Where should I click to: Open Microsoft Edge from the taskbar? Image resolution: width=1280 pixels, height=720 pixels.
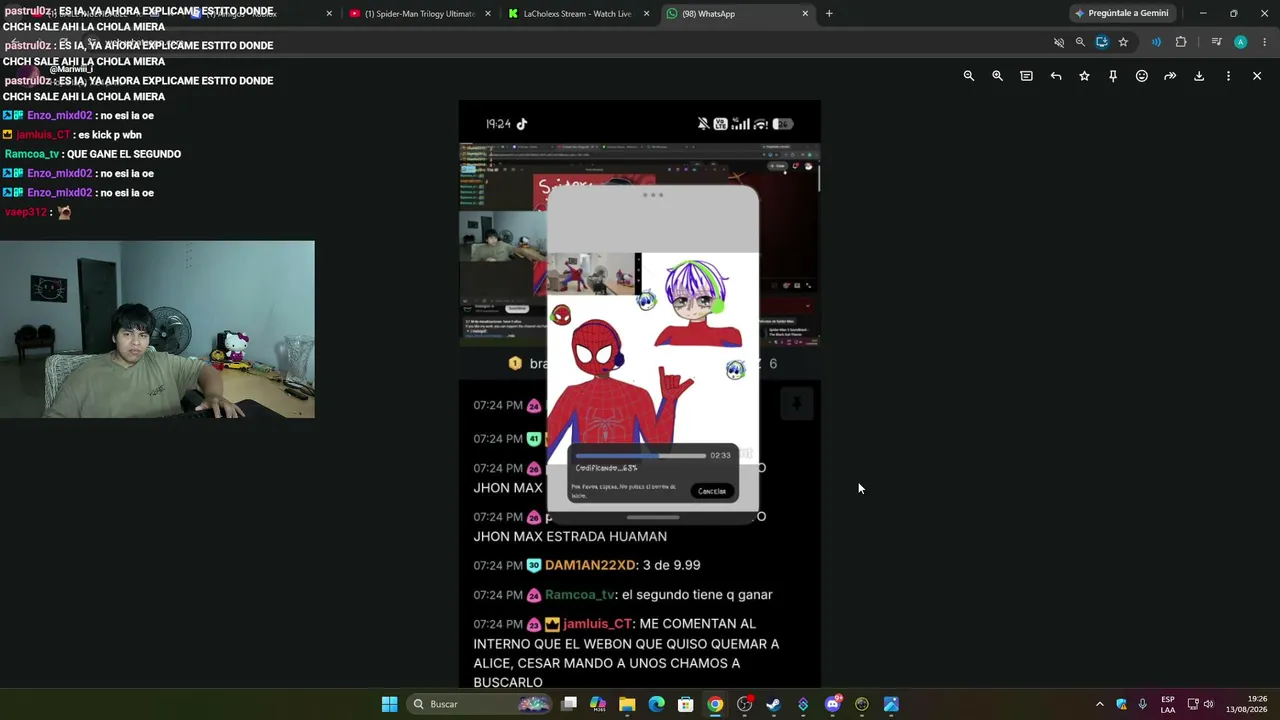pos(656,704)
